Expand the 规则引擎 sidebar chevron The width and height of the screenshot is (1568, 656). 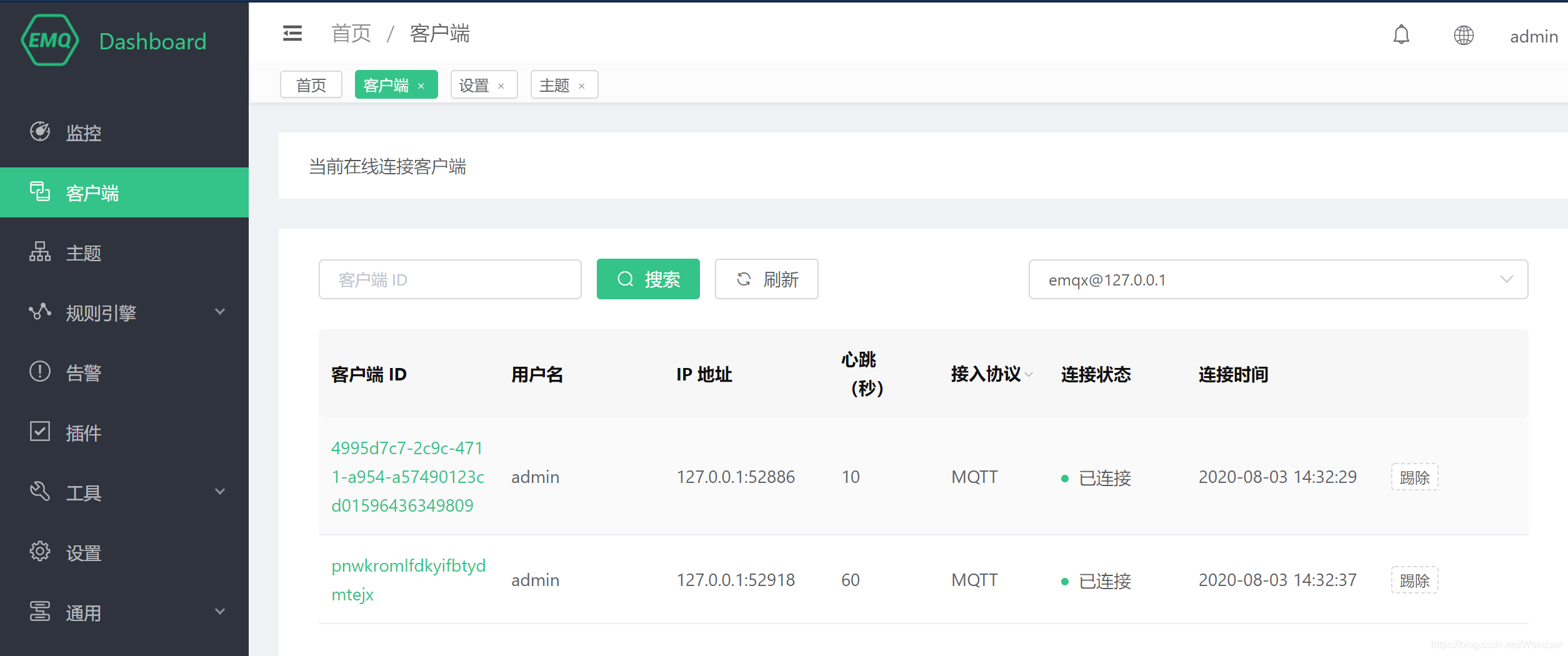pos(220,312)
